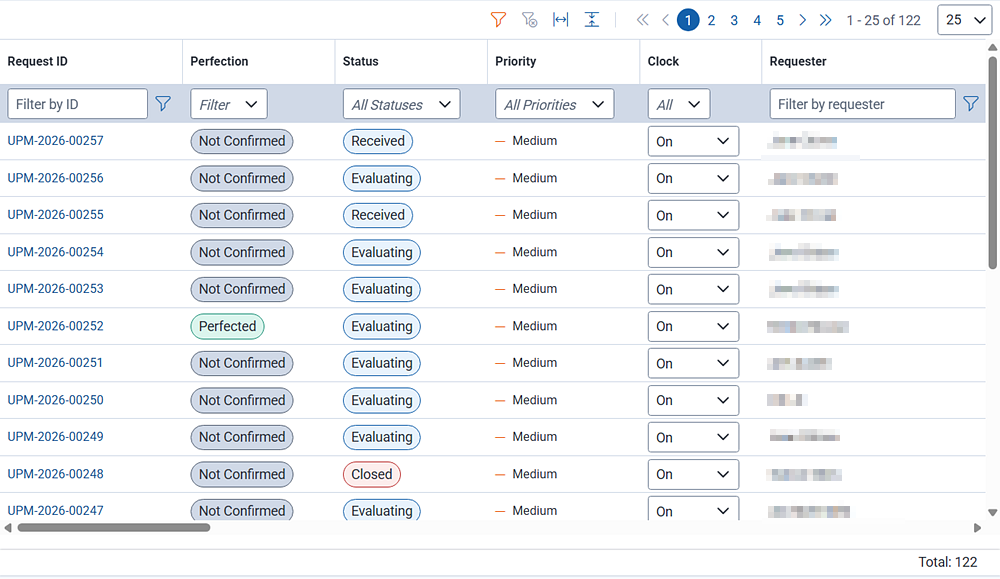The image size is (1000, 579).
Task: Click the auto-fit column width icon
Action: 561,20
